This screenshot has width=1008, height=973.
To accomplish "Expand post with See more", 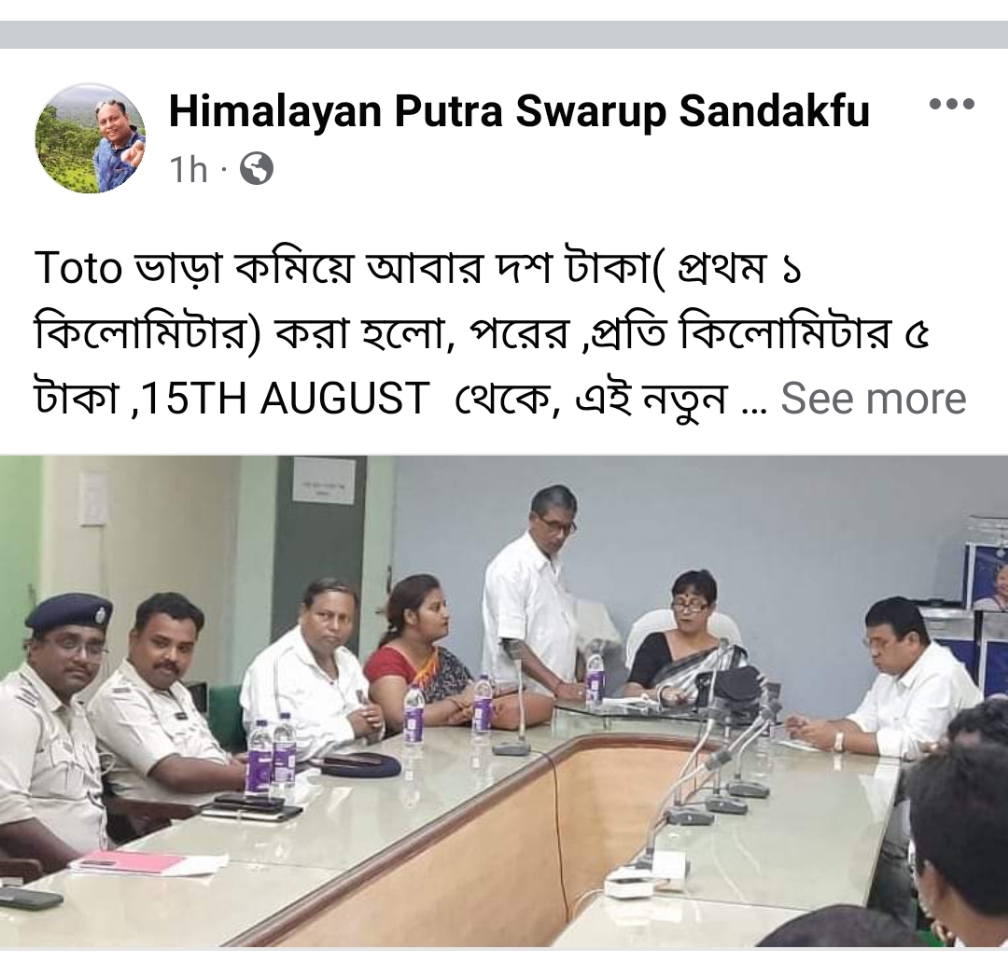I will 873,398.
